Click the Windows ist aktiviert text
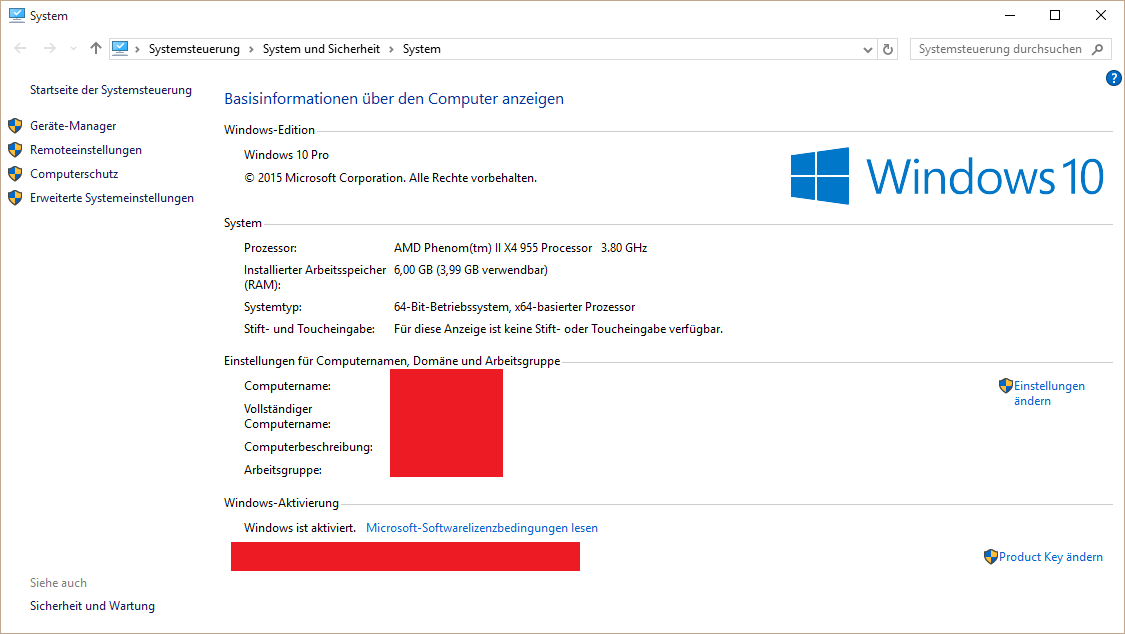Screen dimensions: 1125x634 click(x=300, y=528)
